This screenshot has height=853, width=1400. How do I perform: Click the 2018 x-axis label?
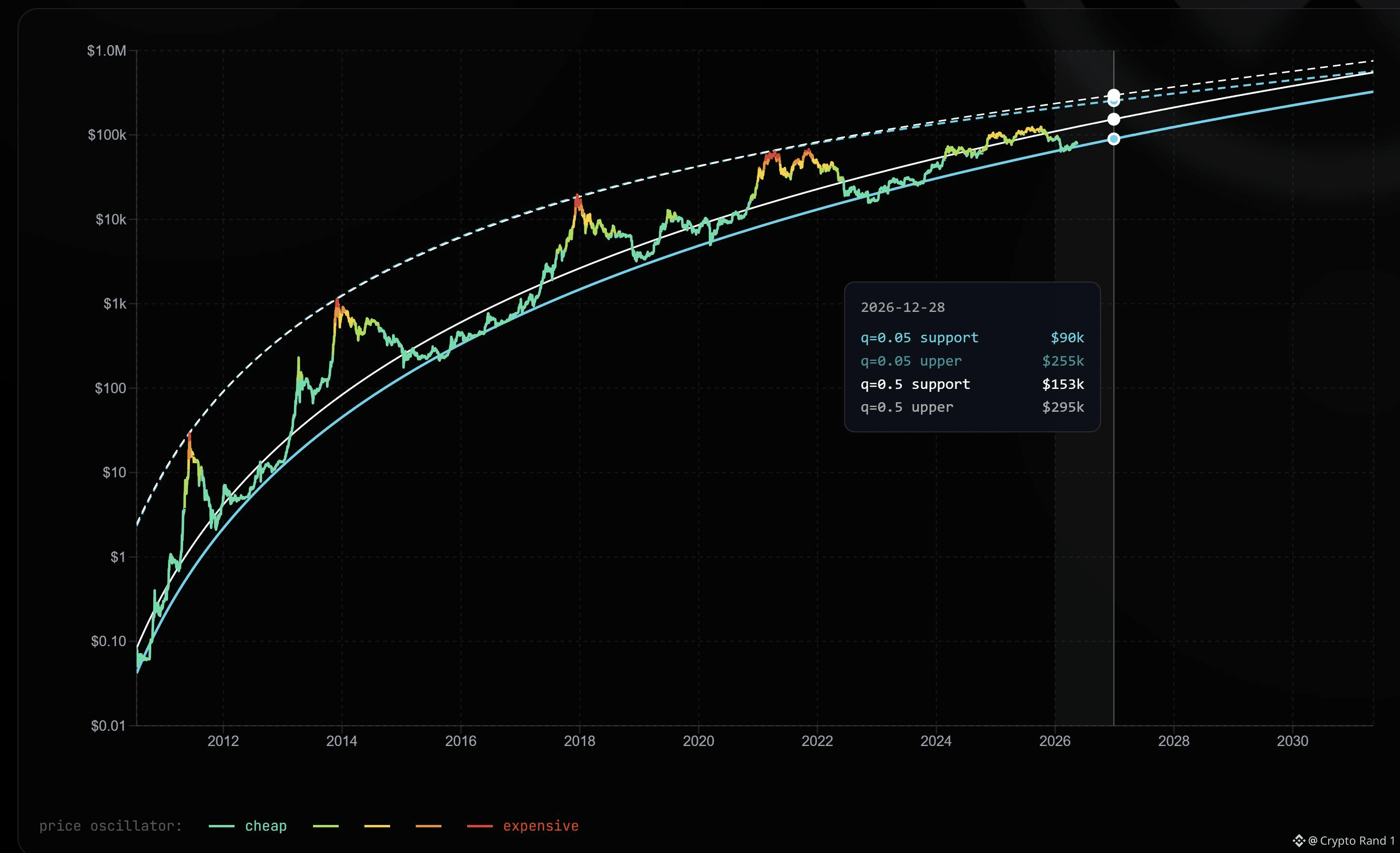coord(579,741)
